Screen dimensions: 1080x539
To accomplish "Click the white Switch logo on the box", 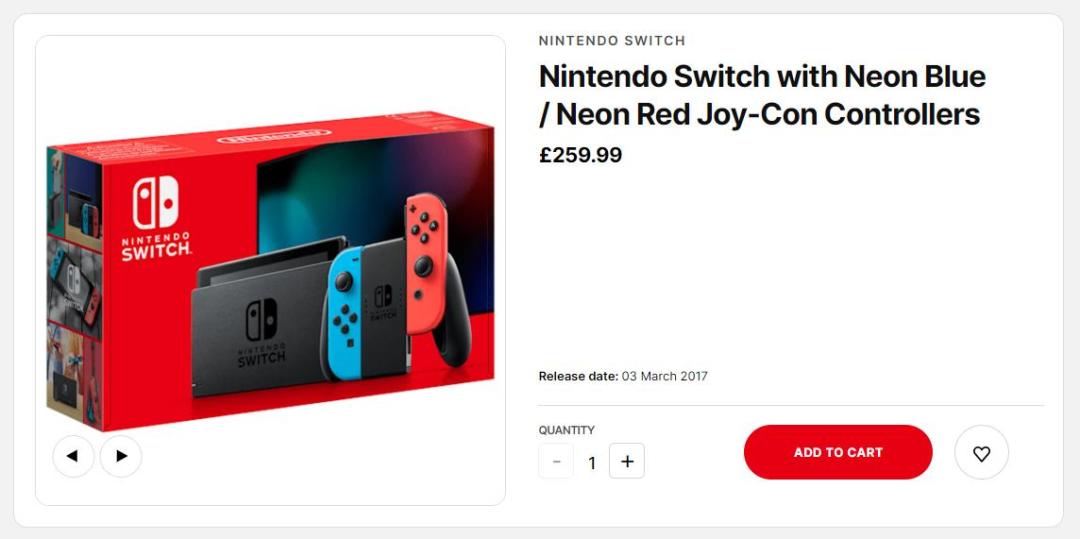I will (x=155, y=203).
